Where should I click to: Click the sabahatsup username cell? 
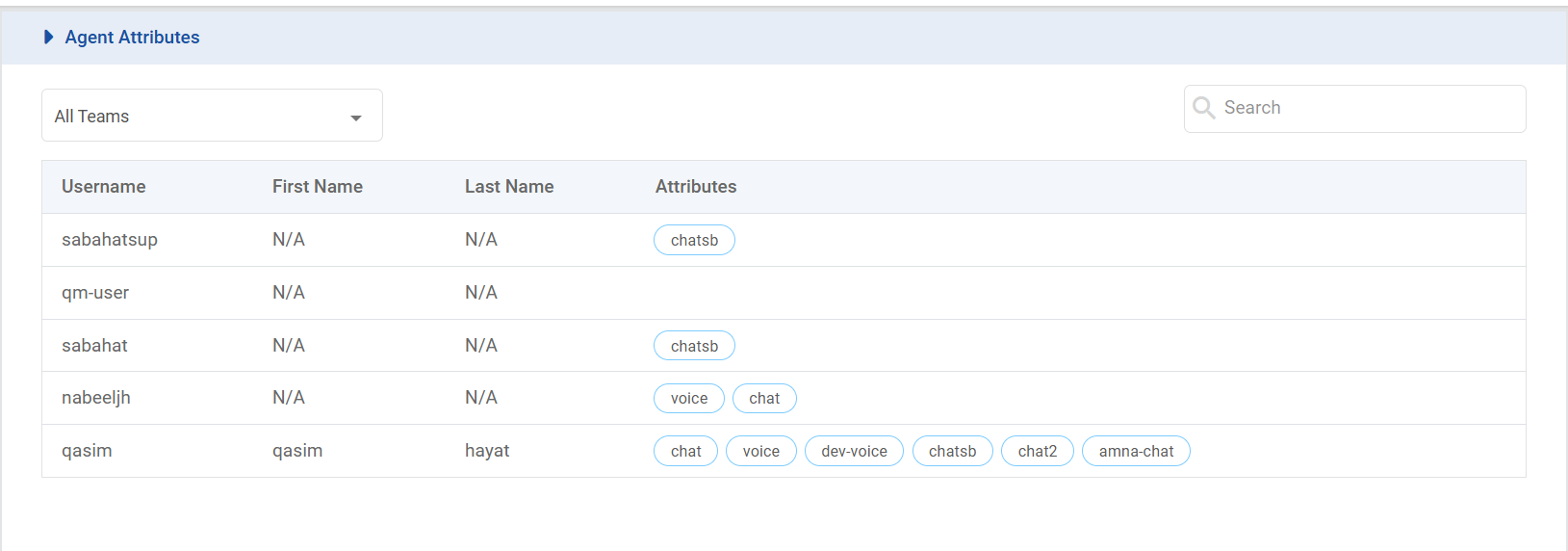tap(110, 240)
